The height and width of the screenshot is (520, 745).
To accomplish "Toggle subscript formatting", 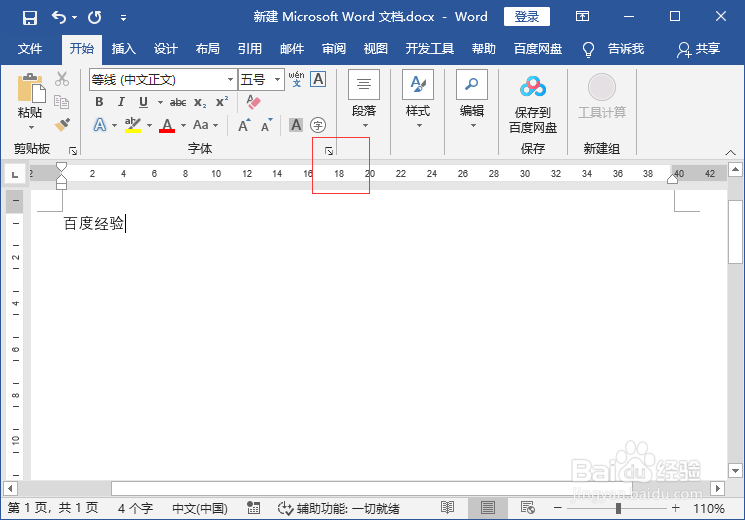I will (200, 103).
